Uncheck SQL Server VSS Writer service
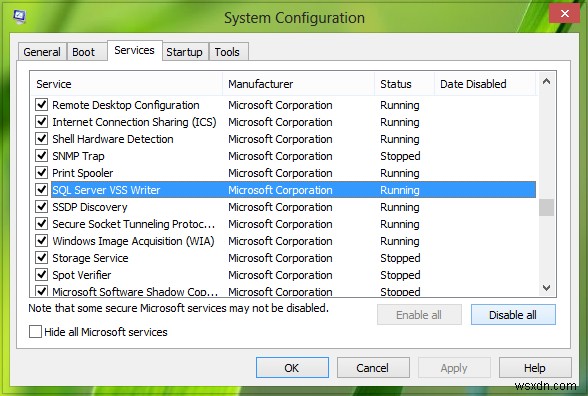 [41, 190]
